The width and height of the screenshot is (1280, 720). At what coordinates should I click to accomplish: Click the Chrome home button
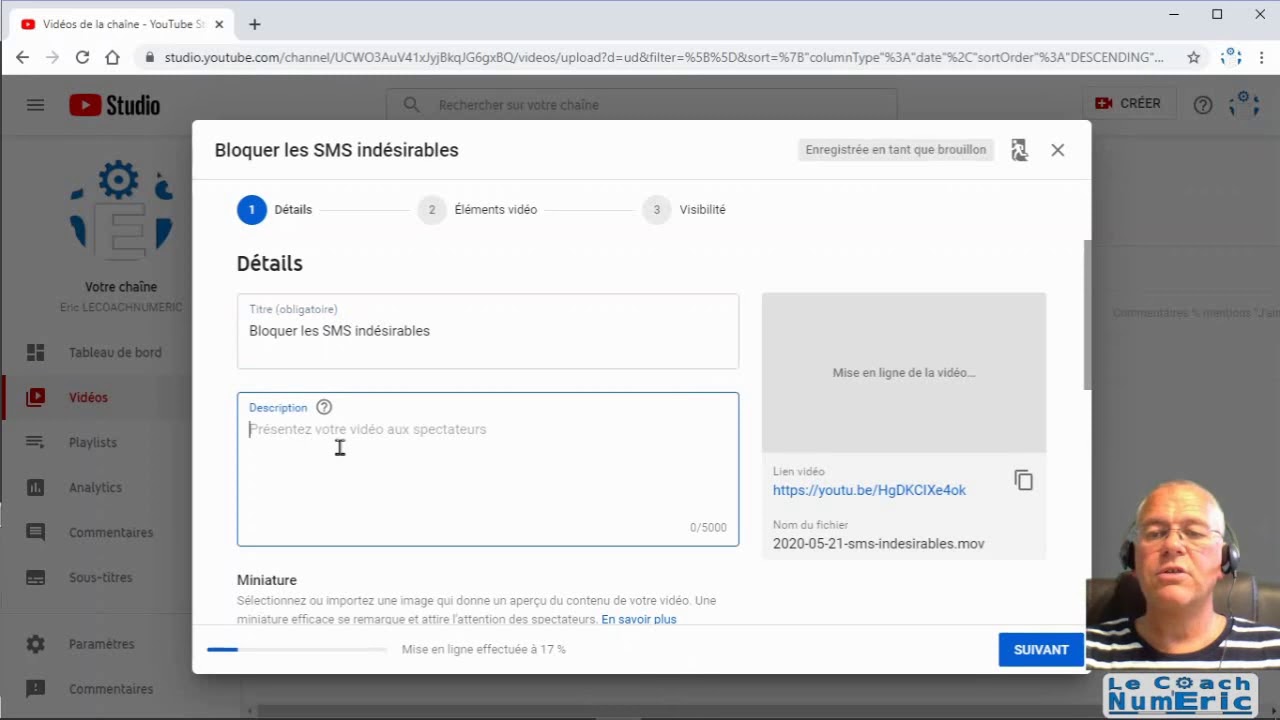(x=112, y=57)
